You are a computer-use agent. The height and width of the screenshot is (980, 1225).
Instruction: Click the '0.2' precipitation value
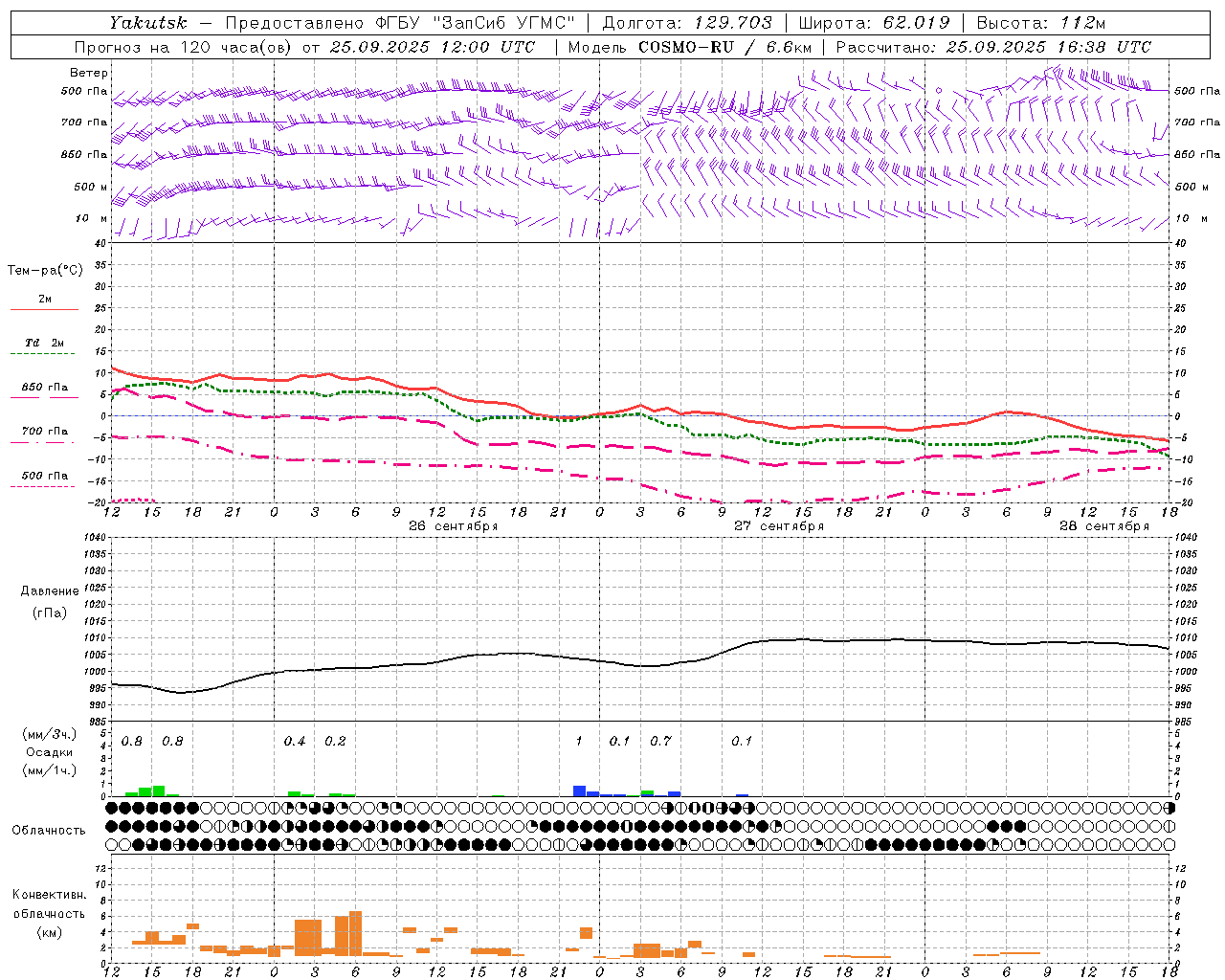pos(335,742)
